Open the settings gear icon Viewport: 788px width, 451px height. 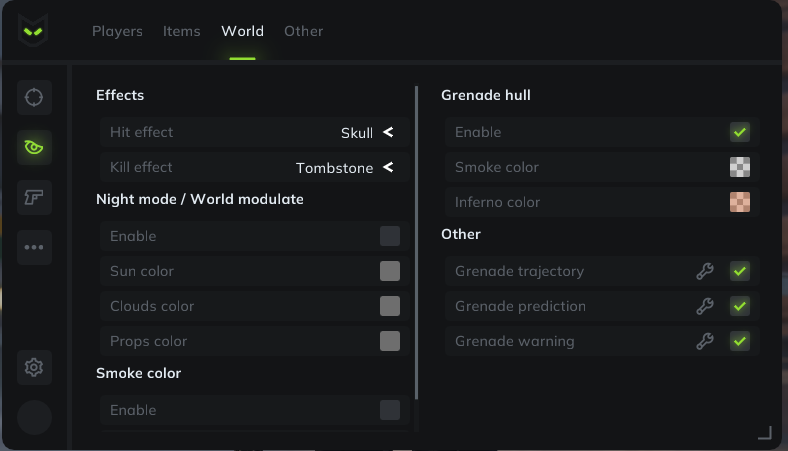point(34,368)
